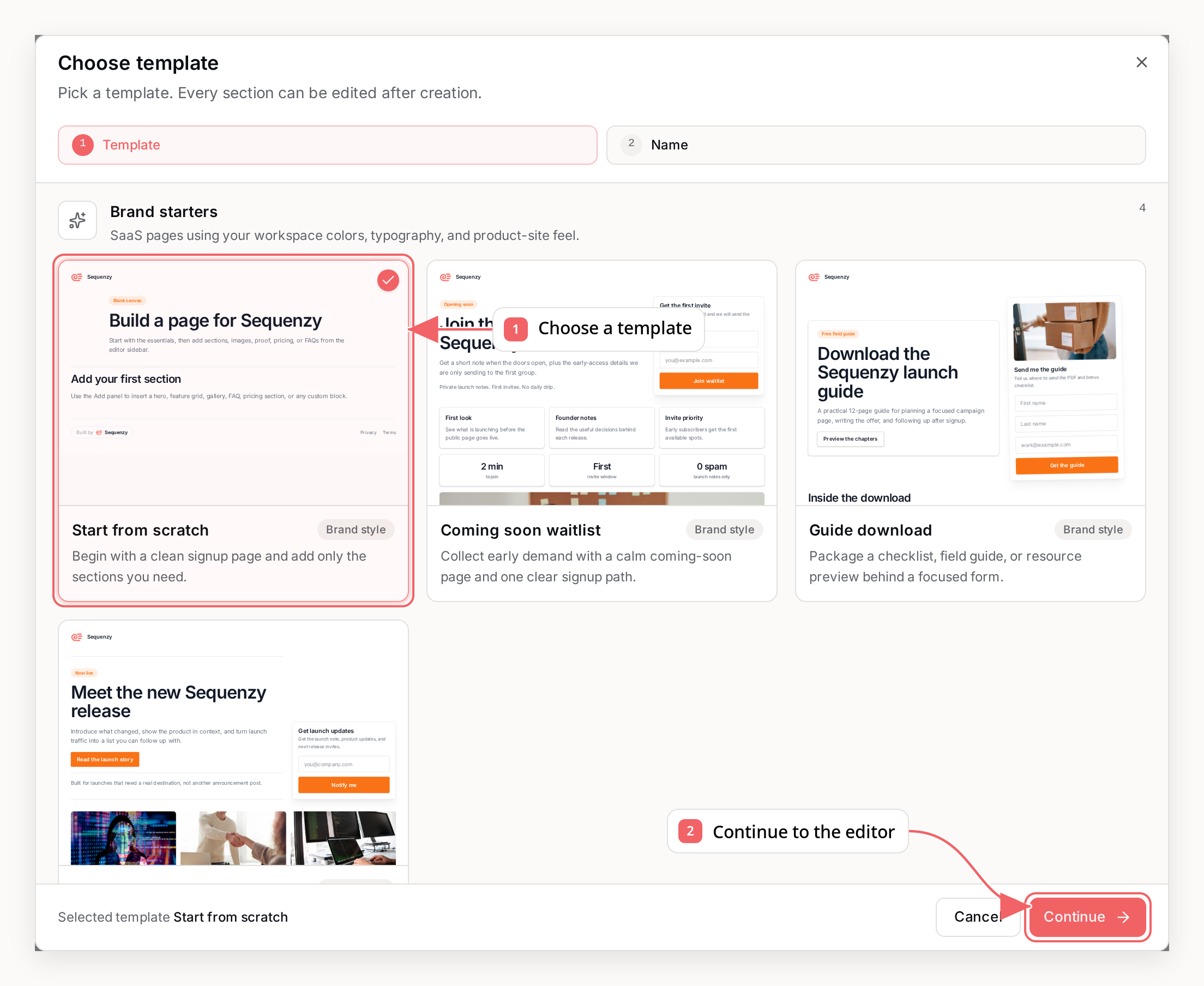The width and height of the screenshot is (1204, 986).
Task: Click Preview the chapters in guide preview
Action: pos(850,438)
